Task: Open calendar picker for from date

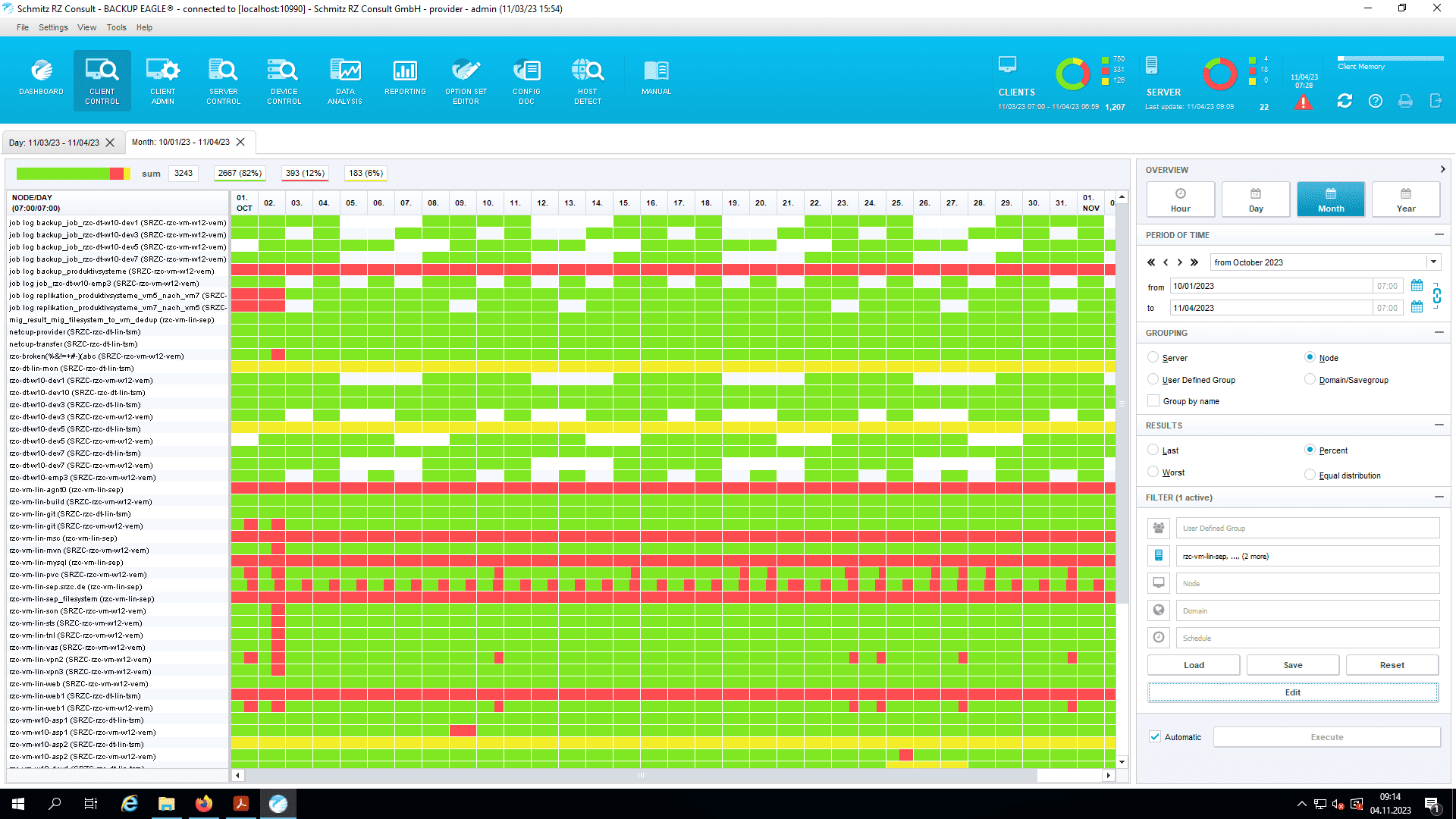Action: point(1417,286)
